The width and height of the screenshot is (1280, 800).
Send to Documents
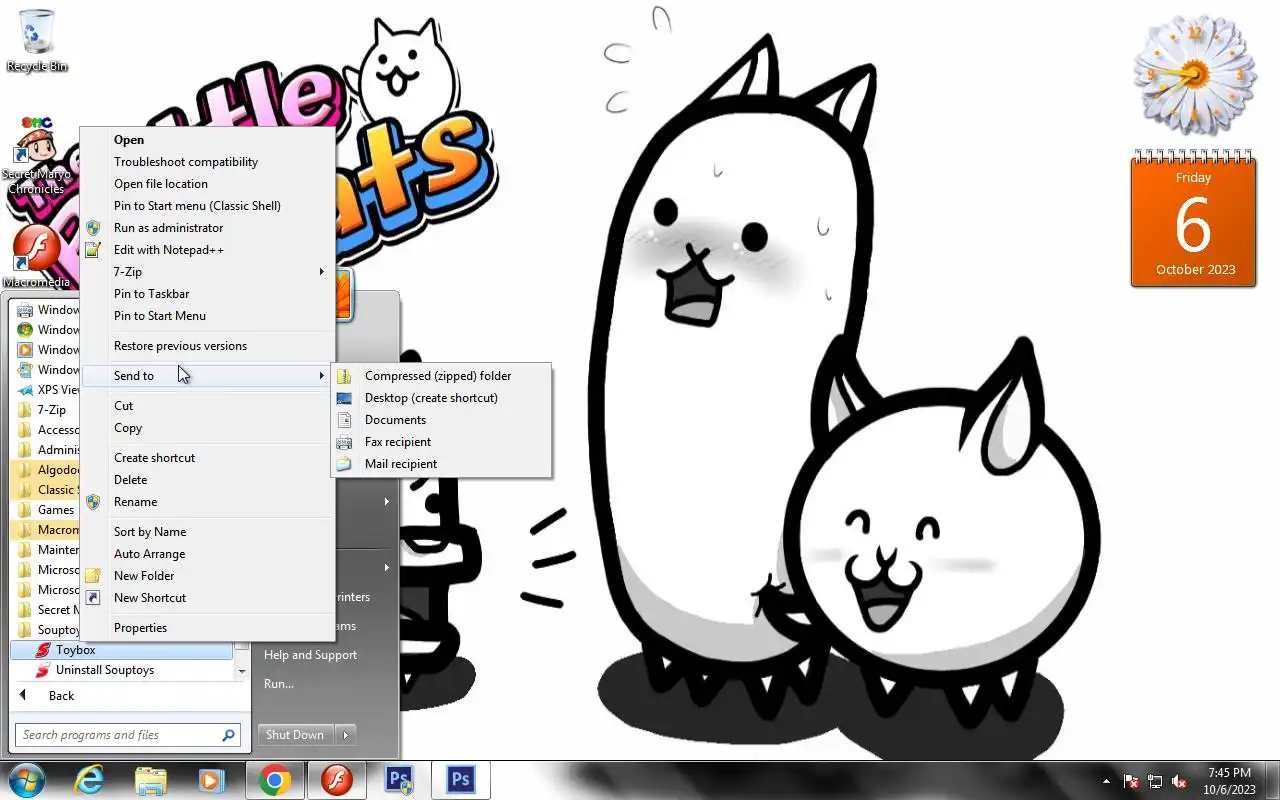pyautogui.click(x=441, y=420)
